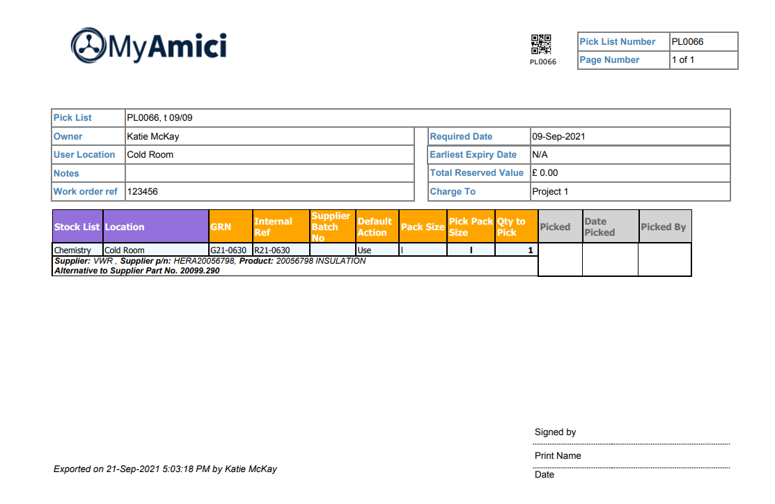Click the Charge To field label
The width and height of the screenshot is (775, 504).
[x=453, y=192]
